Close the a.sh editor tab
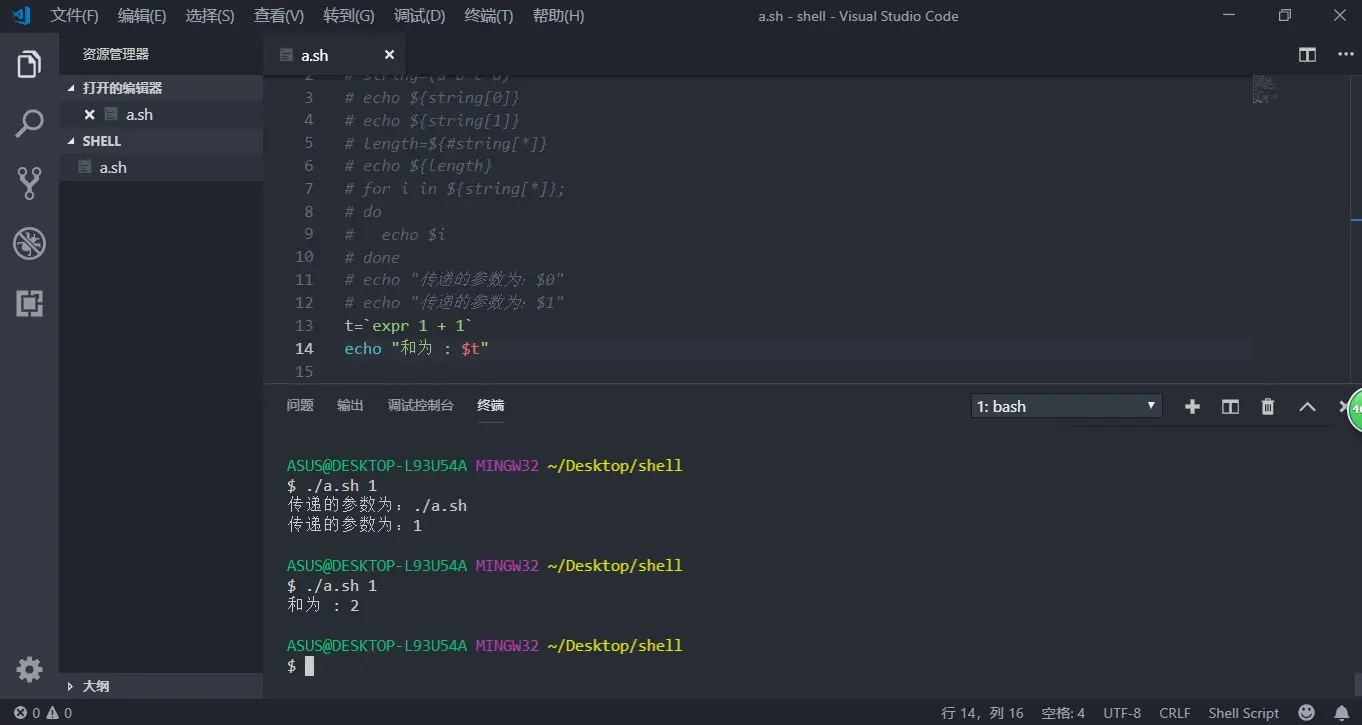This screenshot has height=725, width=1362. 389,55
